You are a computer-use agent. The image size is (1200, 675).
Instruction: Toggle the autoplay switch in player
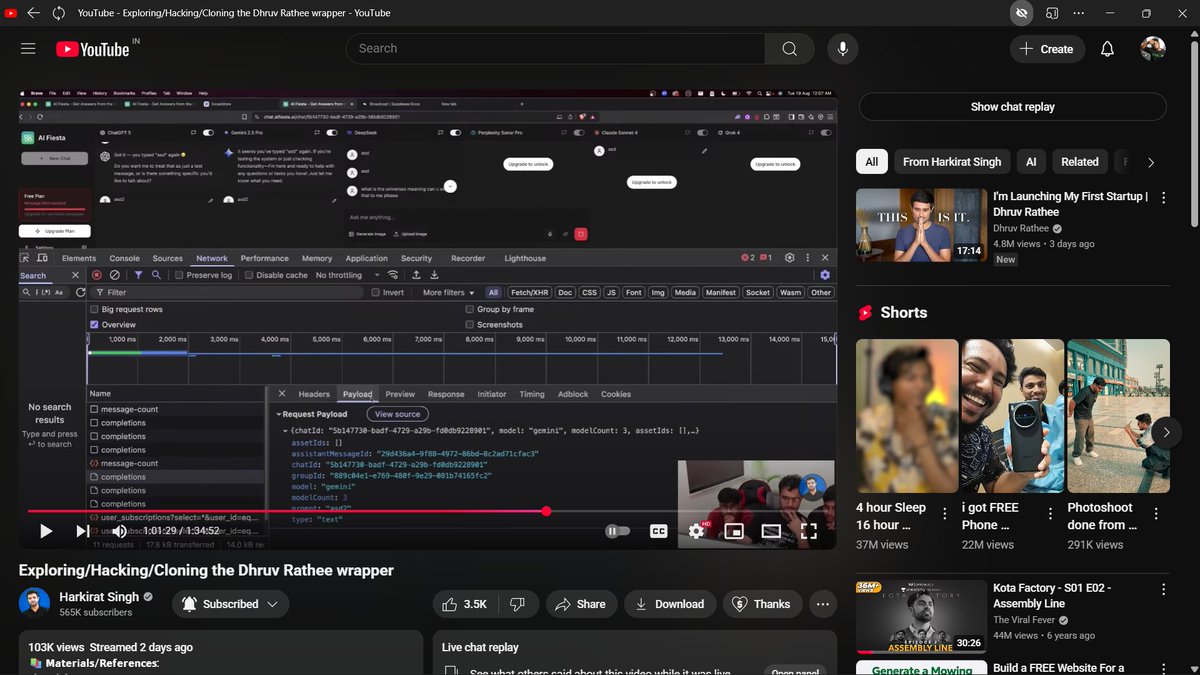(x=619, y=531)
